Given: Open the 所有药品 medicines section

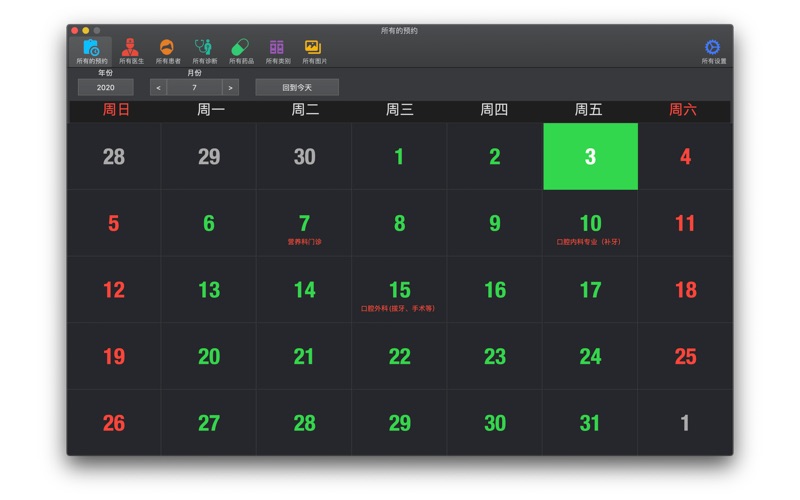Looking at the screenshot, I should click(x=241, y=51).
